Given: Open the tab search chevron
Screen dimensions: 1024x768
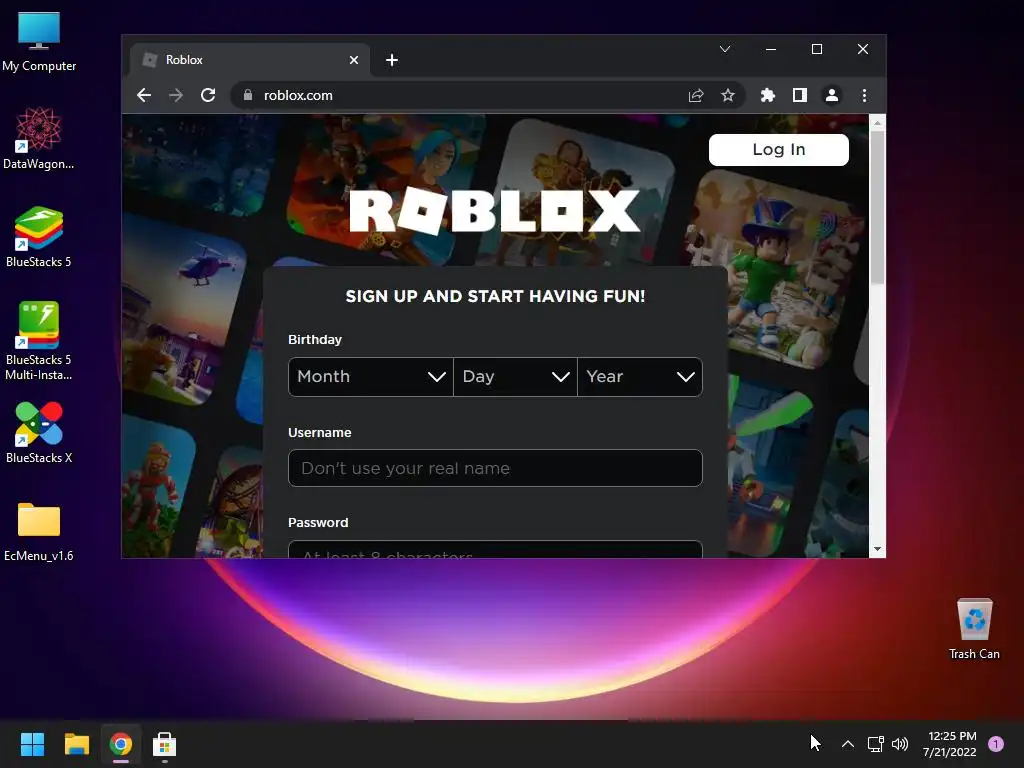Looking at the screenshot, I should (x=725, y=49).
